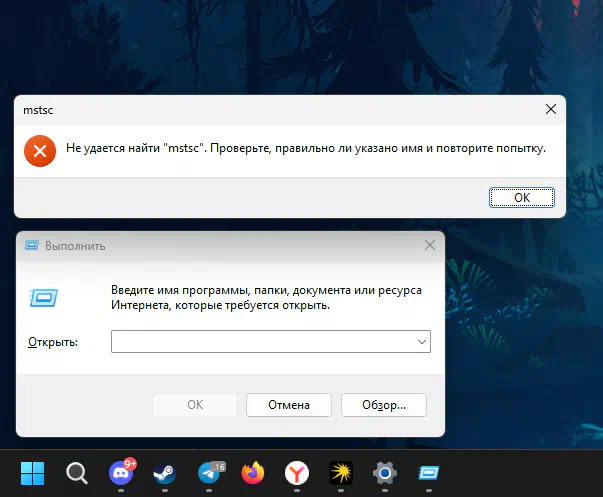
Task: Close the Выполнить dialog window
Action: point(430,245)
